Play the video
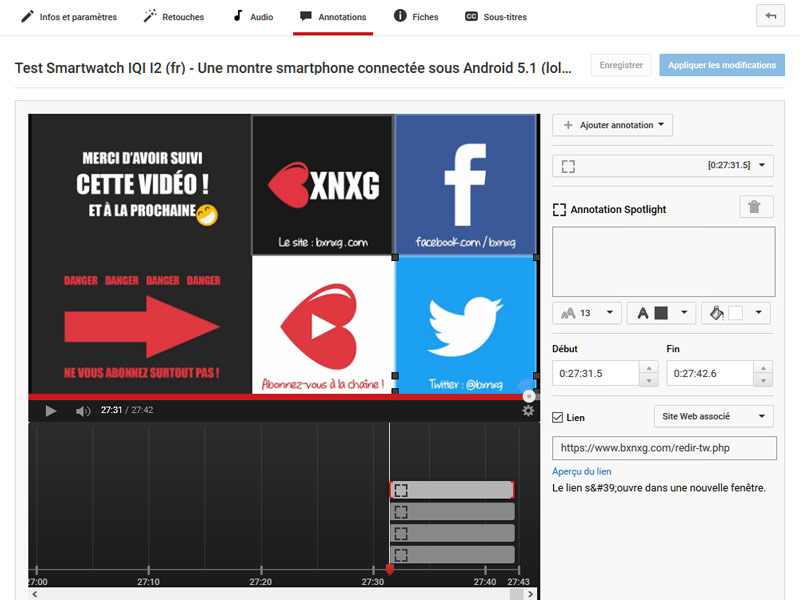This screenshot has height=600, width=800. (51, 411)
